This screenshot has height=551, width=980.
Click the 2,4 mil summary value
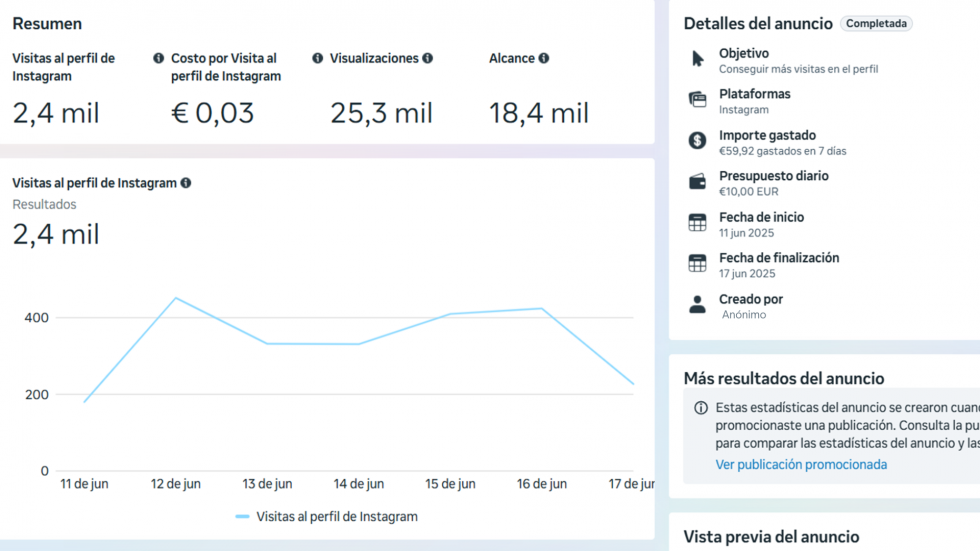pyautogui.click(x=56, y=113)
